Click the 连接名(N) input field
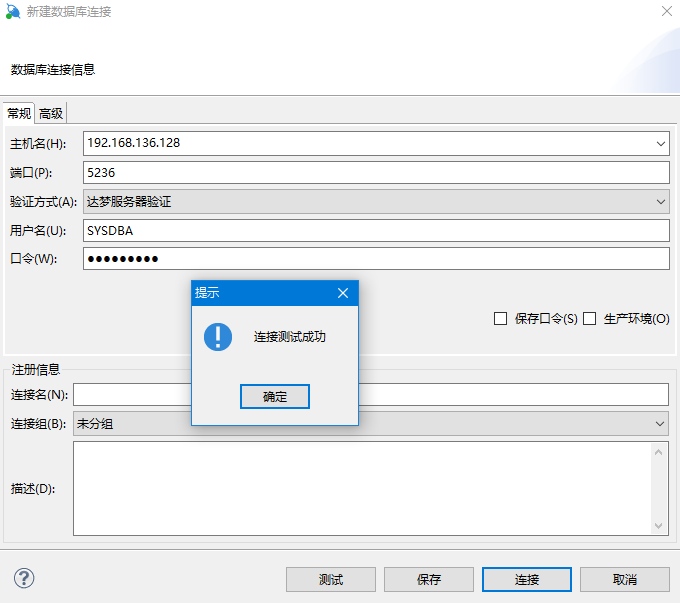 (371, 395)
